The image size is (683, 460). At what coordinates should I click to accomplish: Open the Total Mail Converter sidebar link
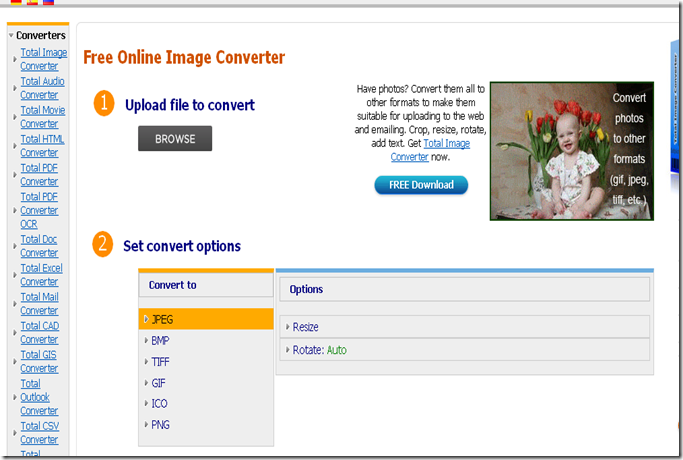pos(39,303)
